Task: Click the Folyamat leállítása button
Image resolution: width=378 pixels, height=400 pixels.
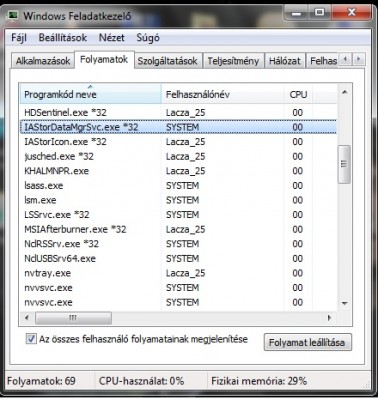Action: tap(307, 342)
